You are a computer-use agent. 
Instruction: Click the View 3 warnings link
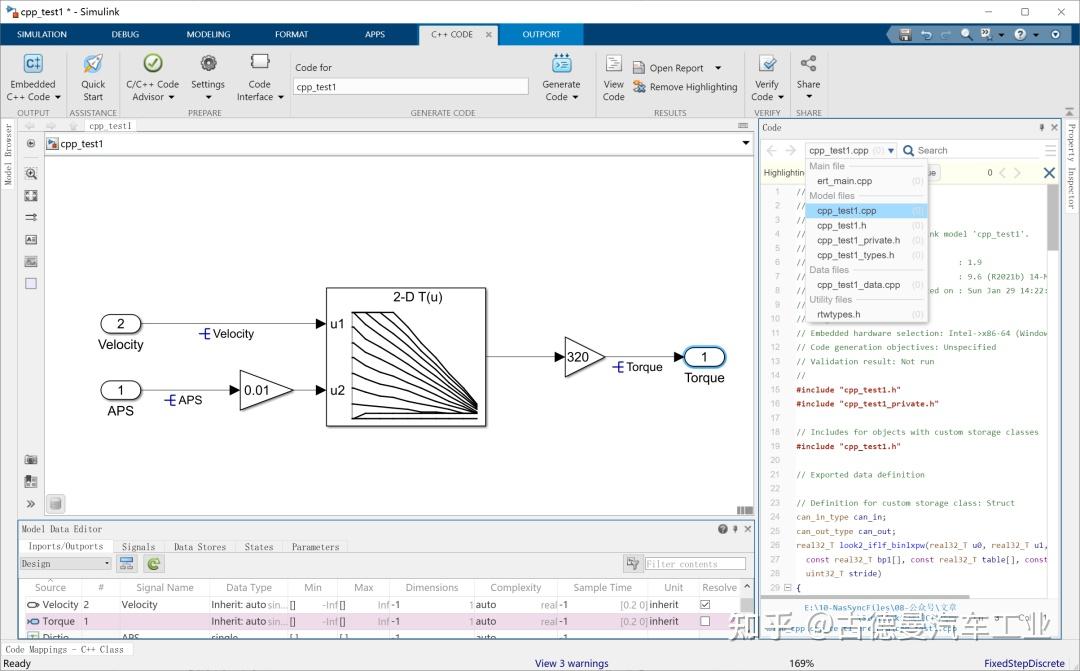(571, 663)
